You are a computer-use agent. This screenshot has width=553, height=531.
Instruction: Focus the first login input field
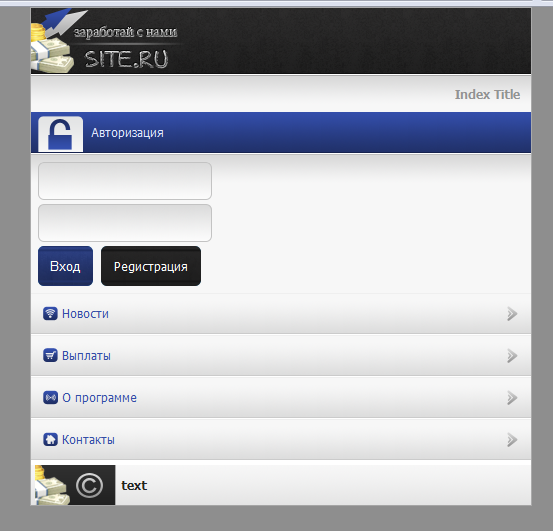(x=125, y=181)
